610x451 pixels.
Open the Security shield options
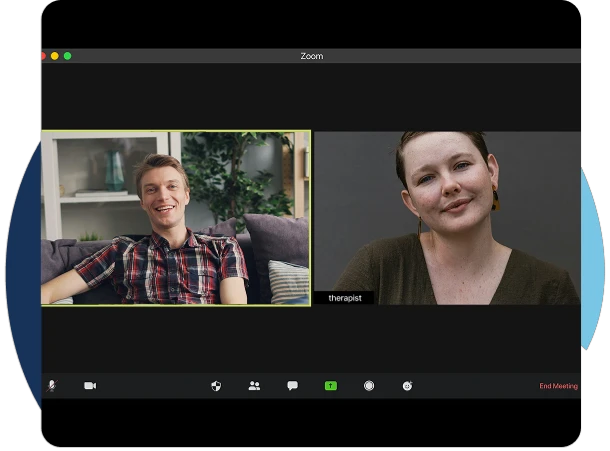pyautogui.click(x=216, y=386)
